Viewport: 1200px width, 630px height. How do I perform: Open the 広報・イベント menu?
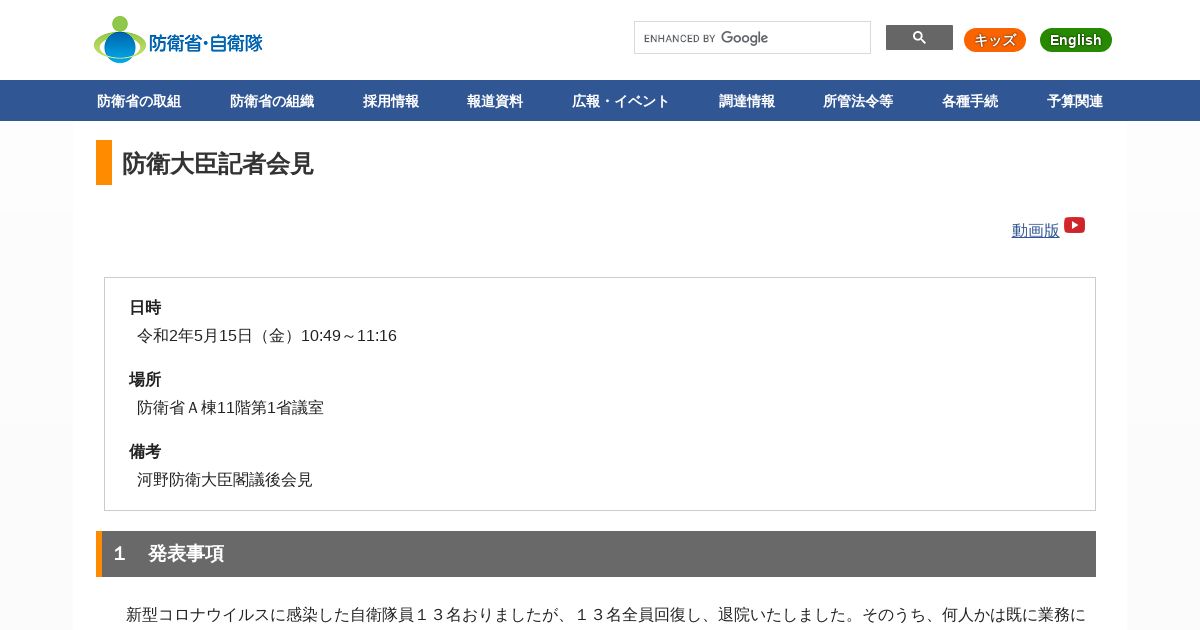(x=621, y=101)
